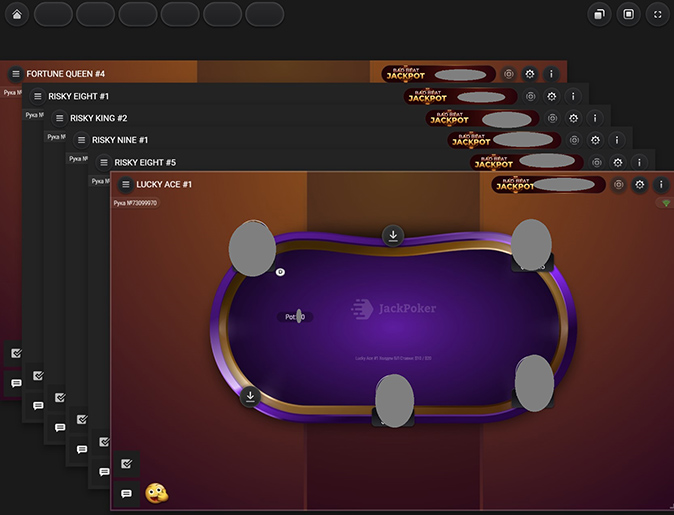Toggle pre-action checkbox in Risky Eight #5
The height and width of the screenshot is (515, 674).
[104, 442]
